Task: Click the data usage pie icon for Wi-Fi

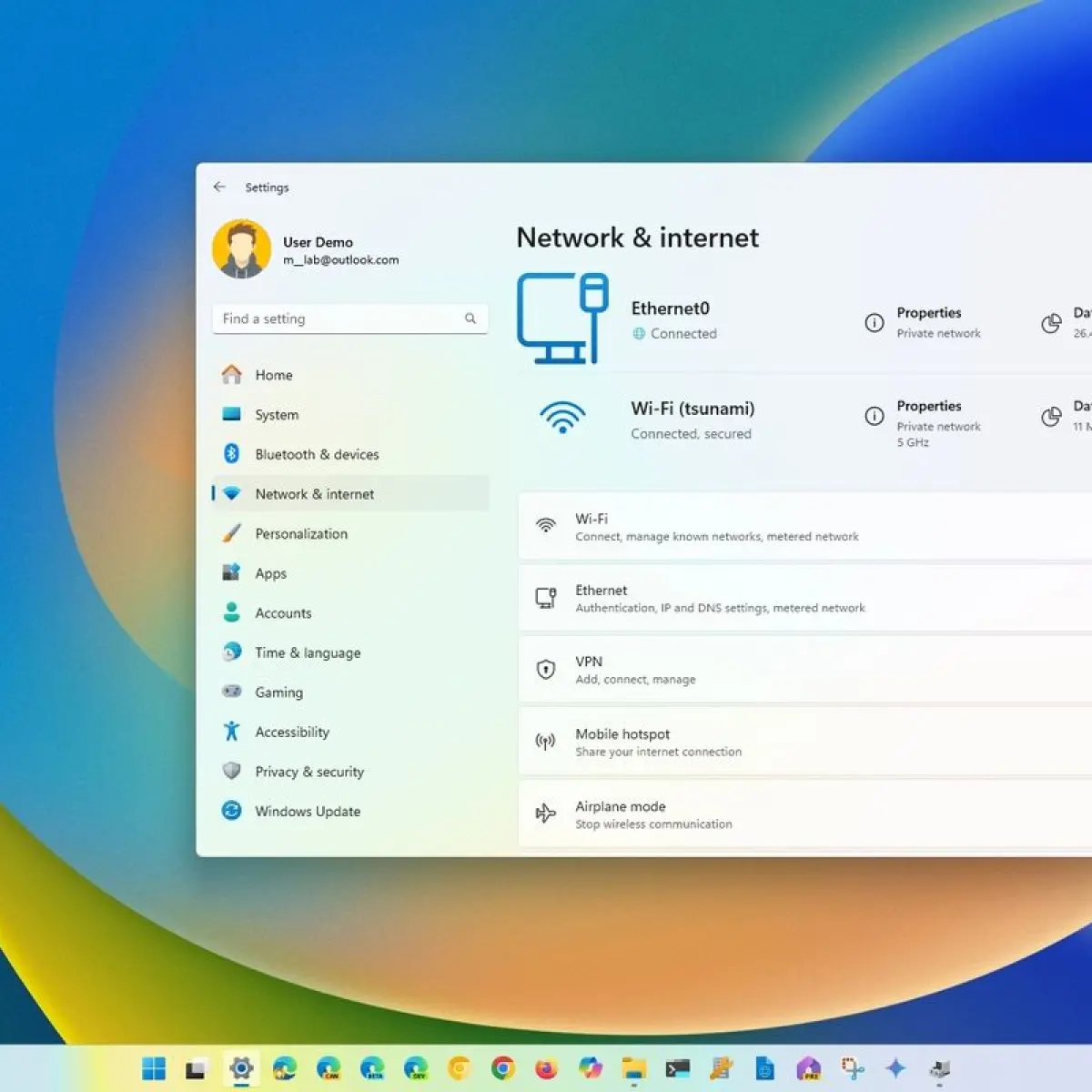Action: point(1051,417)
